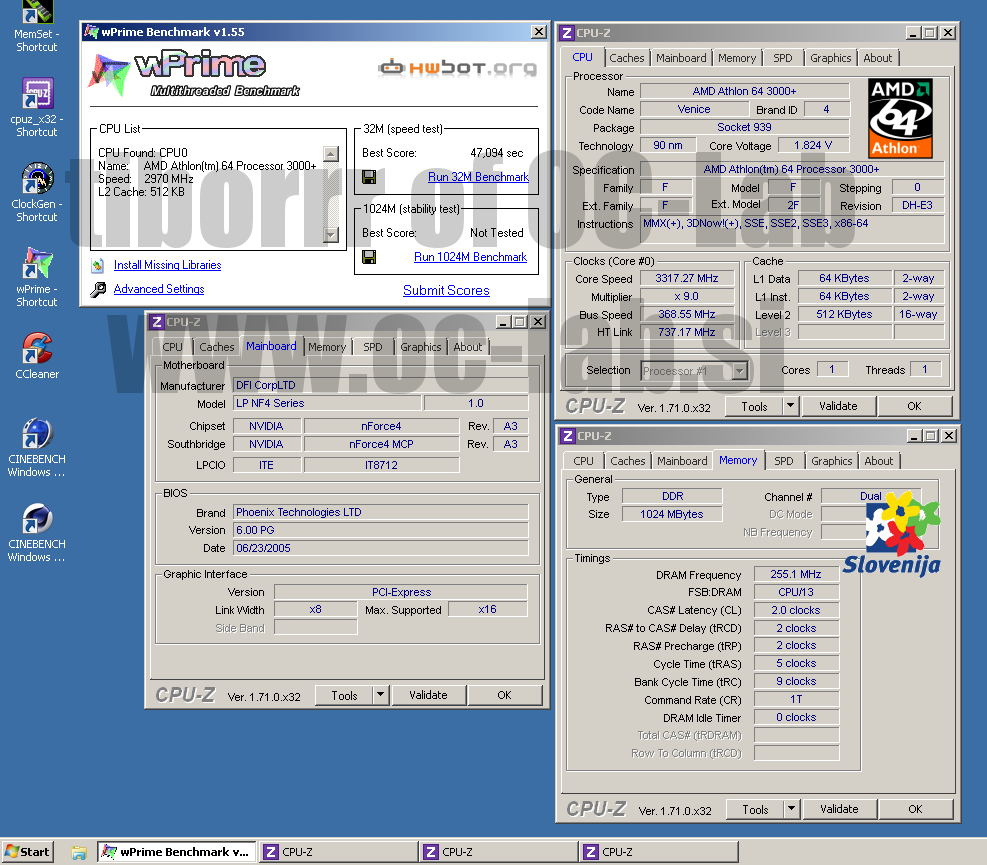The image size is (987, 865).
Task: Select the LP NF4 Series model field
Action: tap(327, 403)
